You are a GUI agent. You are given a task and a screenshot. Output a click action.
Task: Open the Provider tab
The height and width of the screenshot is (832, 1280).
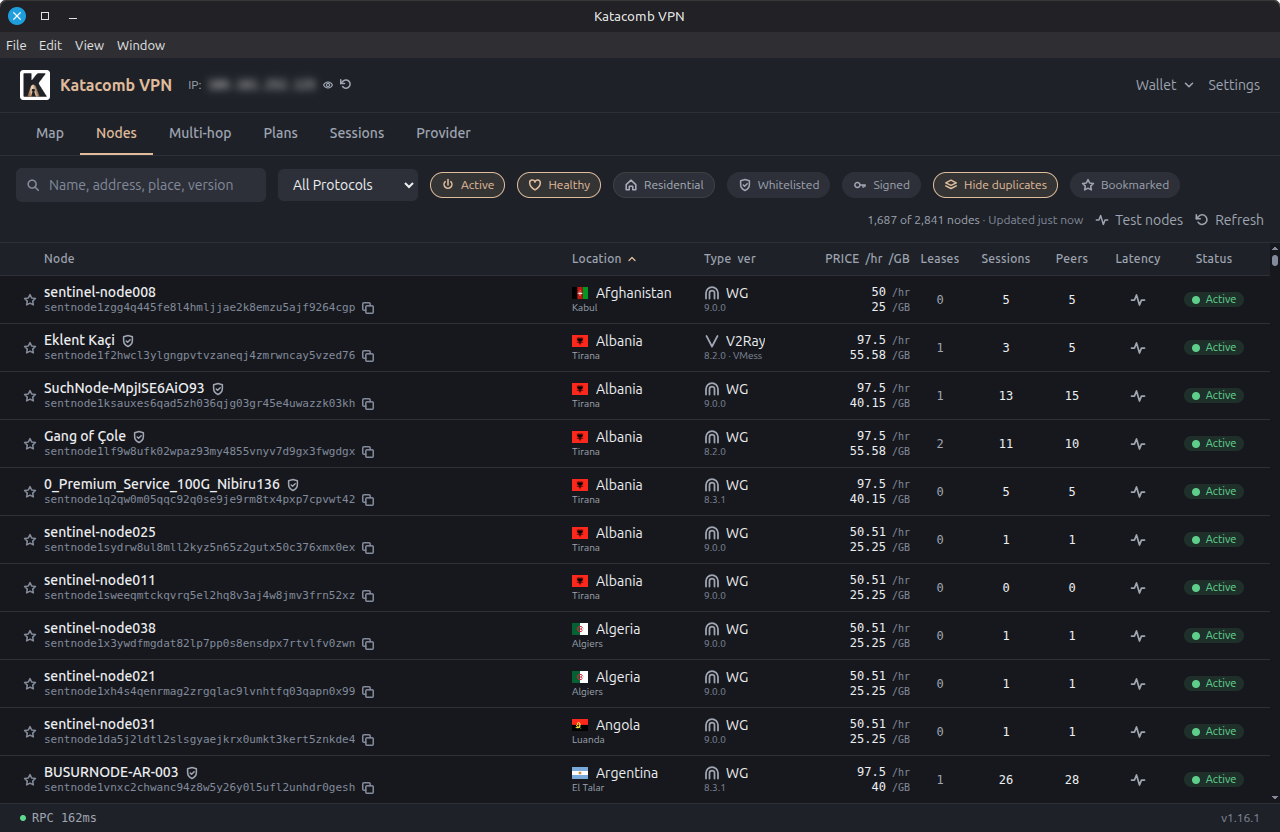pyautogui.click(x=443, y=133)
